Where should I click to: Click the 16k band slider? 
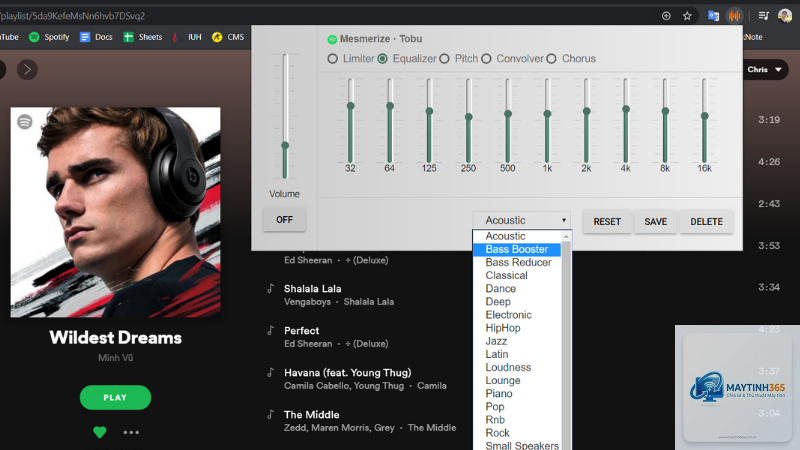click(x=705, y=121)
